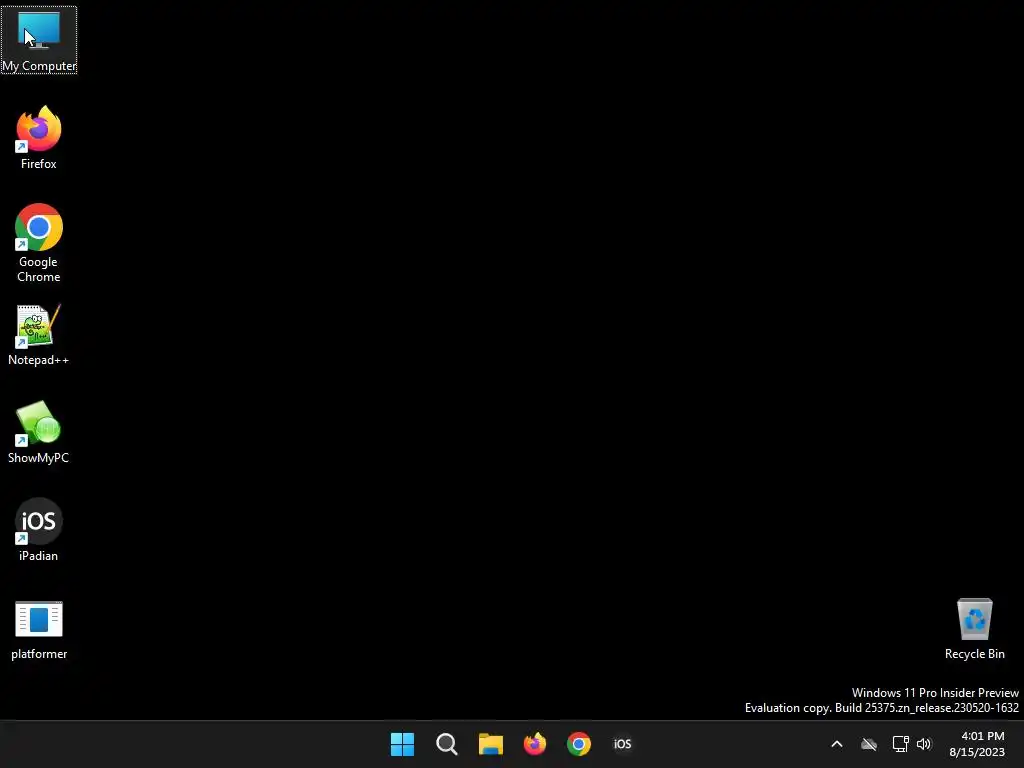Select the Recycle Bin icon
Viewport: 1024px width, 768px height.
pos(974,629)
